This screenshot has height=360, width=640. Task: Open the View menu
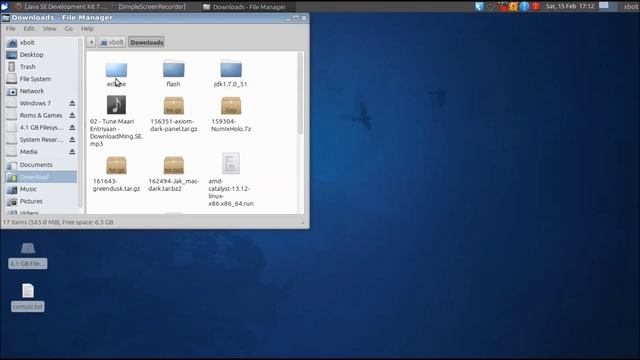pos(49,29)
